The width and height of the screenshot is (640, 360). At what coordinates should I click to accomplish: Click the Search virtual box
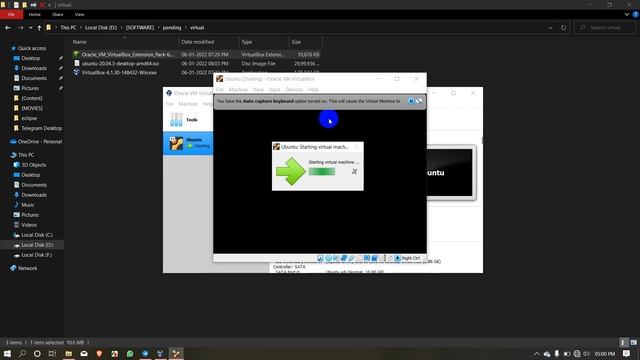605,28
